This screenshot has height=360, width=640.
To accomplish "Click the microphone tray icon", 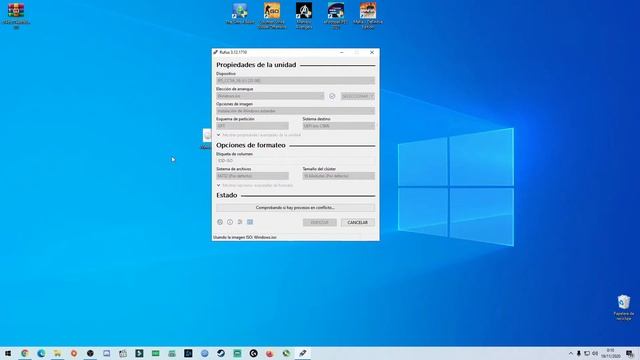I will (x=579, y=353).
